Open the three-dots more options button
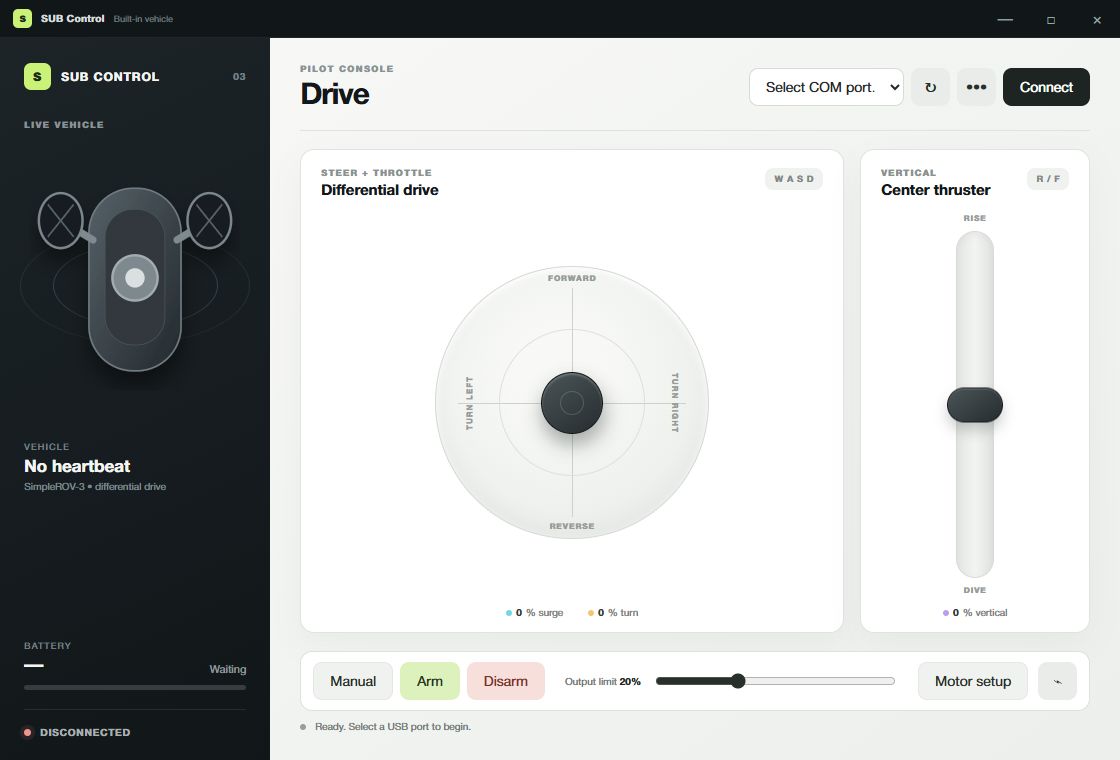This screenshot has height=760, width=1120. click(x=976, y=87)
